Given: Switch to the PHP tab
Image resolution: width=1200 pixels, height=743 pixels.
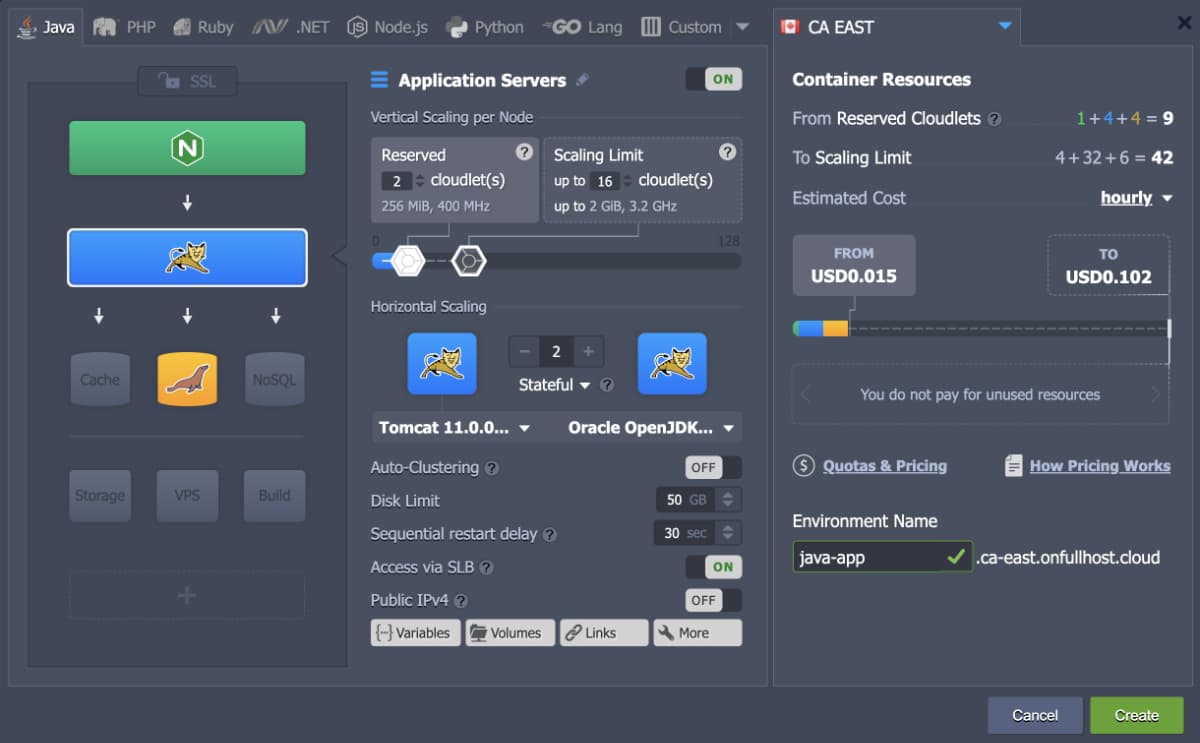Looking at the screenshot, I should click(125, 27).
